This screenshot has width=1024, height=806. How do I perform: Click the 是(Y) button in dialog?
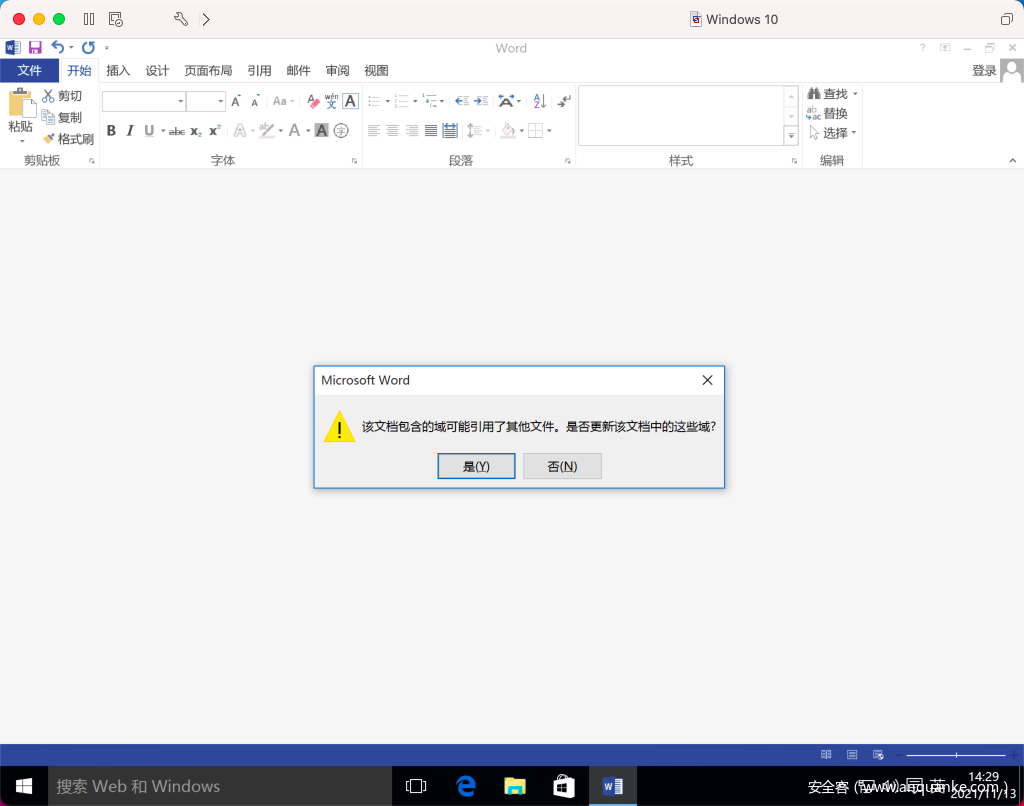click(x=476, y=466)
